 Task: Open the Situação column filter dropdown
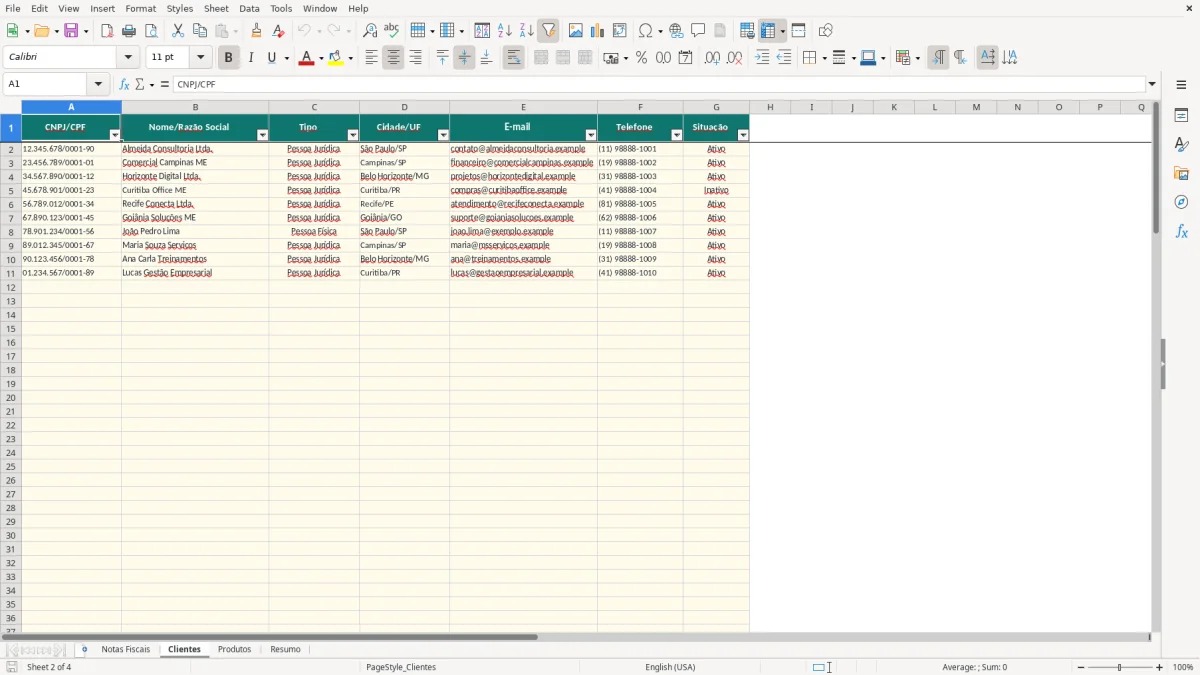tap(743, 135)
